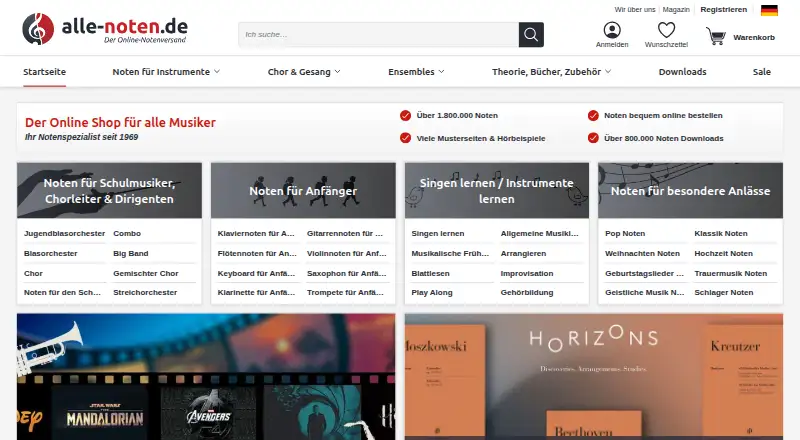Open 'Trompete für Anfä...' link

pyautogui.click(x=345, y=292)
